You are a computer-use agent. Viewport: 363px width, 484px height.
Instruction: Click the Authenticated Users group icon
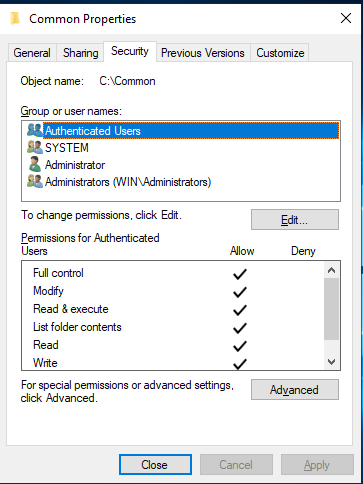tap(35, 130)
